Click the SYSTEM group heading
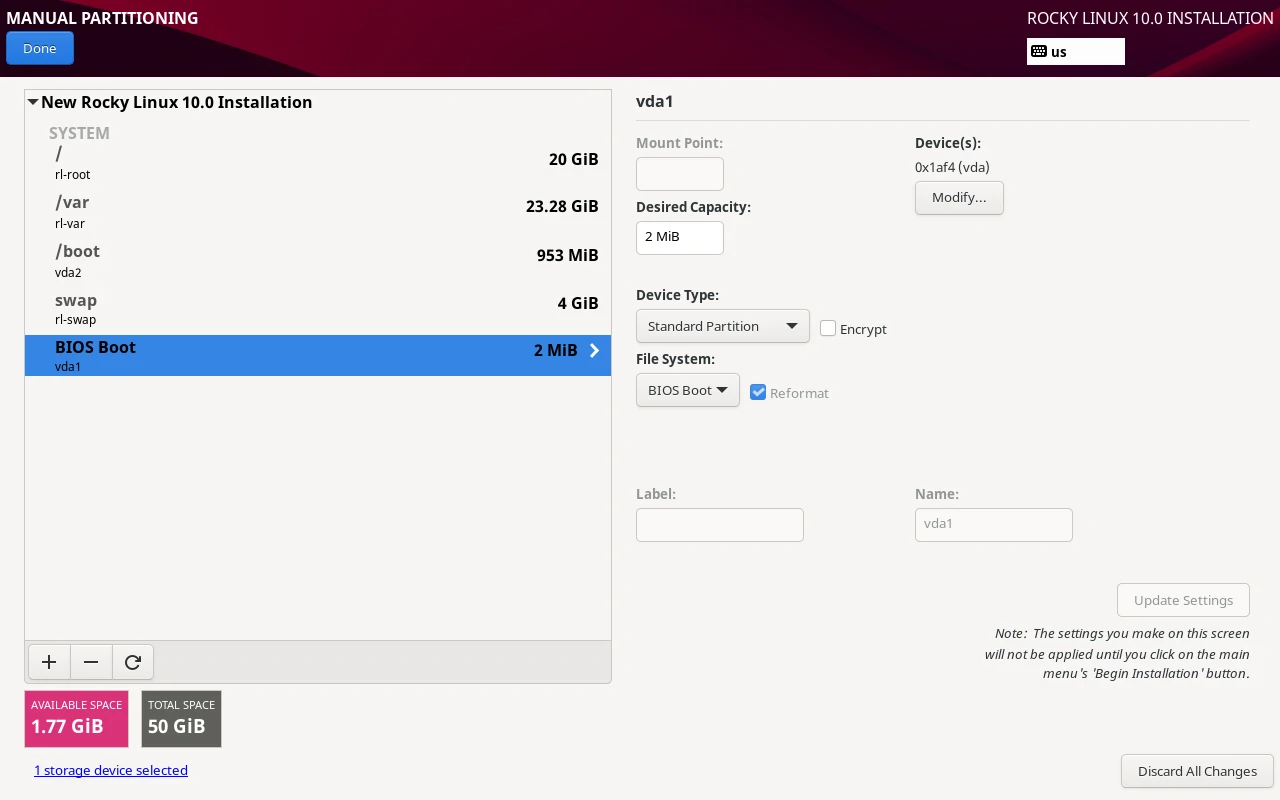The image size is (1280, 800). (x=79, y=133)
